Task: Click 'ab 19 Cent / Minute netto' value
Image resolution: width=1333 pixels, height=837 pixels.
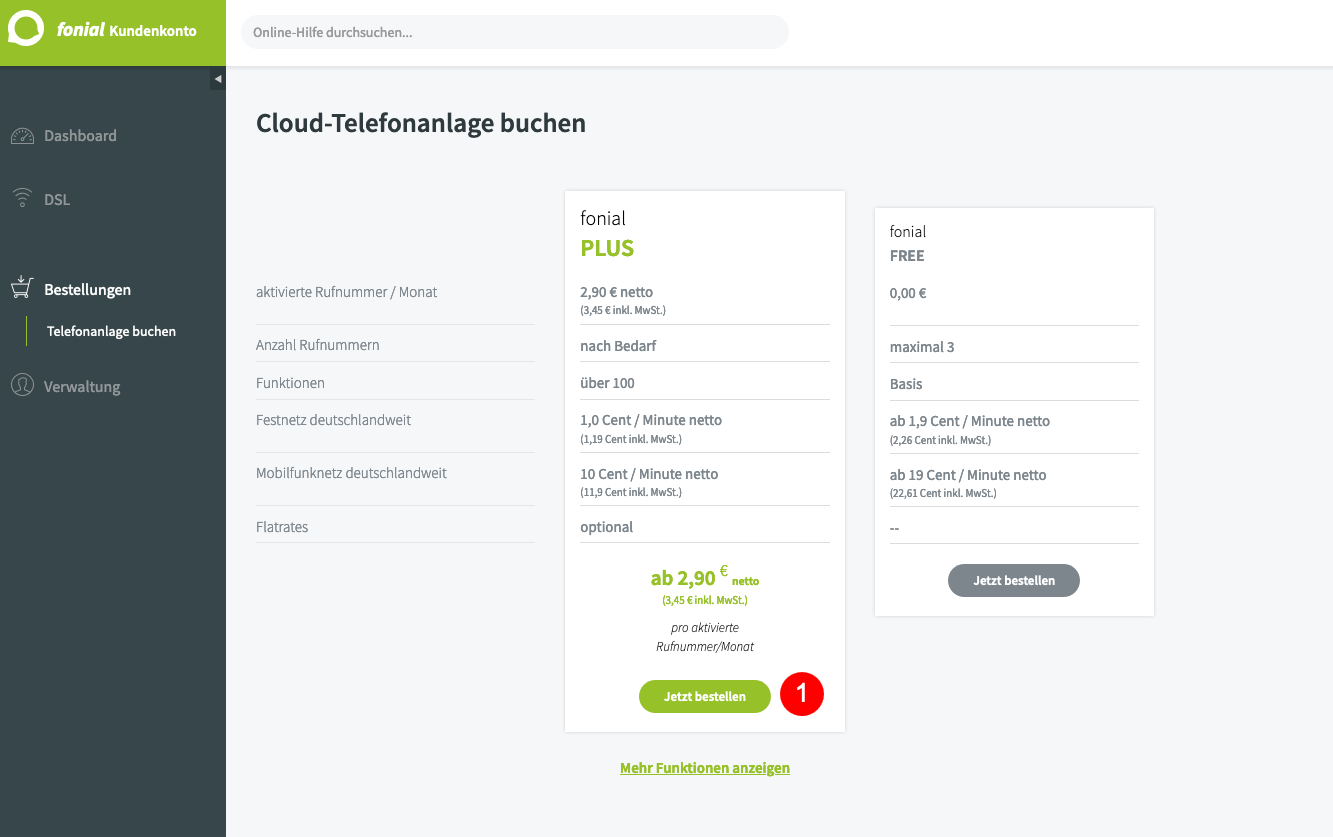Action: 968,475
